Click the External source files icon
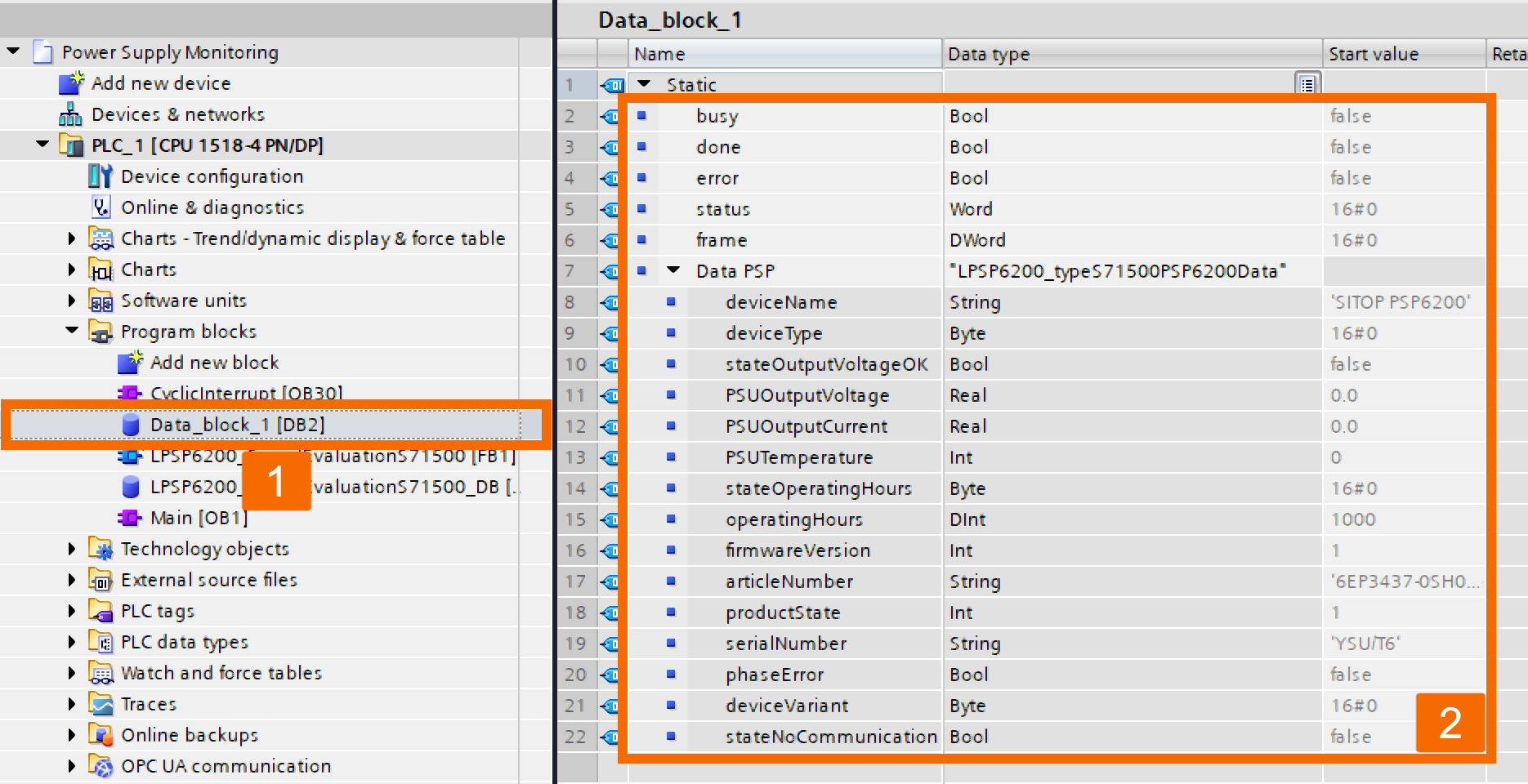 click(101, 580)
